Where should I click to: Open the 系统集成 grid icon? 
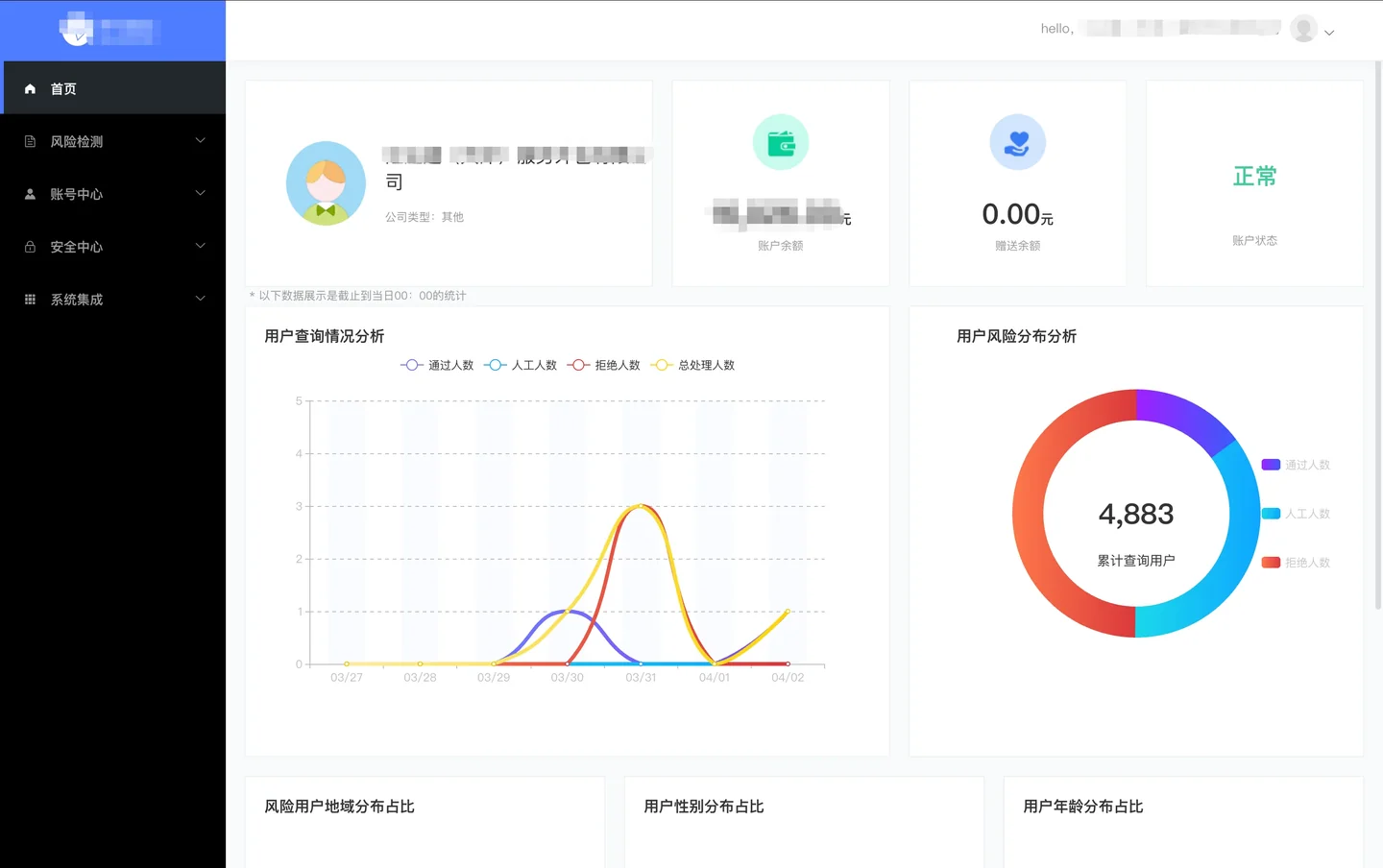pyautogui.click(x=30, y=300)
